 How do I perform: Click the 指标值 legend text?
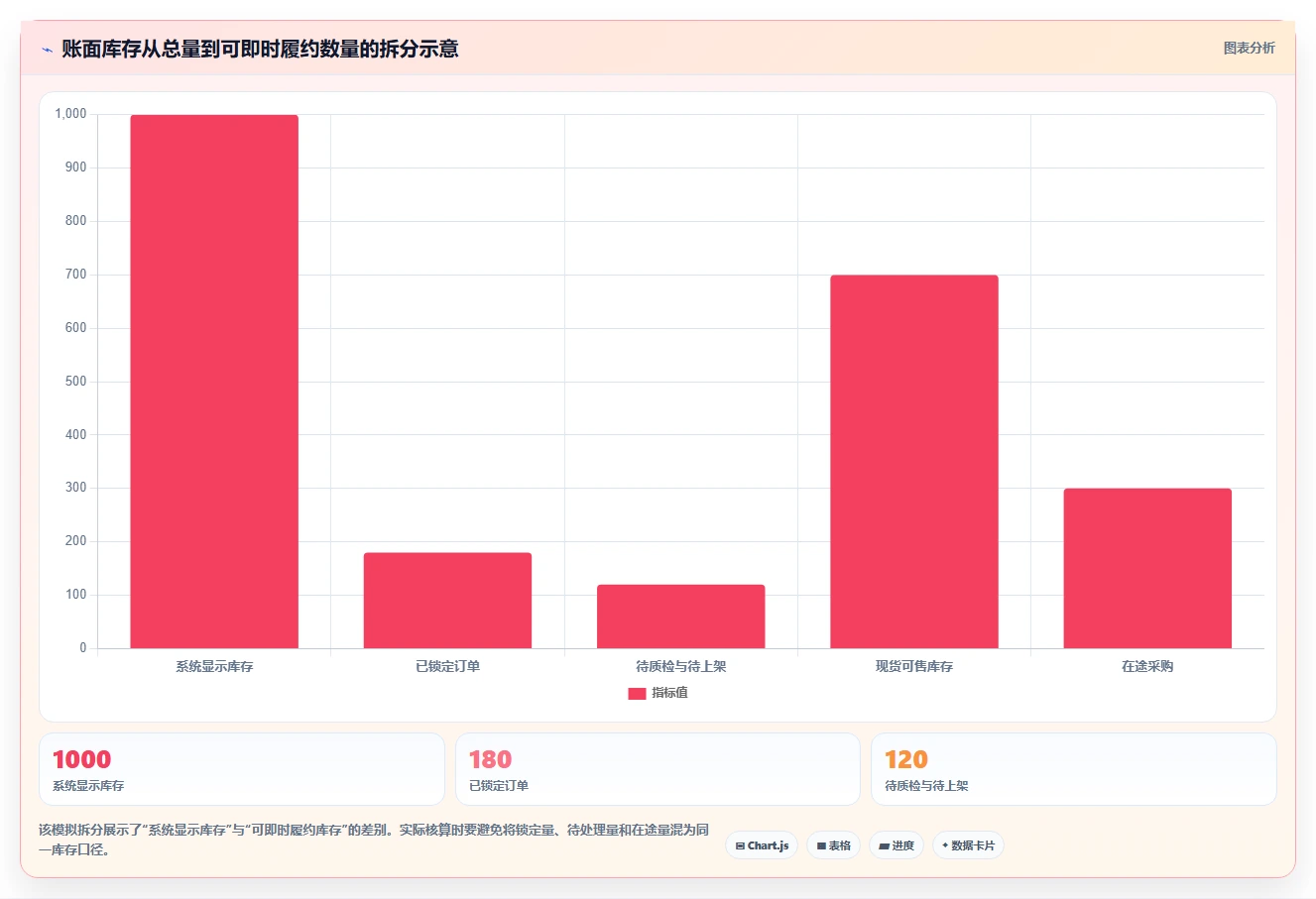(x=669, y=693)
